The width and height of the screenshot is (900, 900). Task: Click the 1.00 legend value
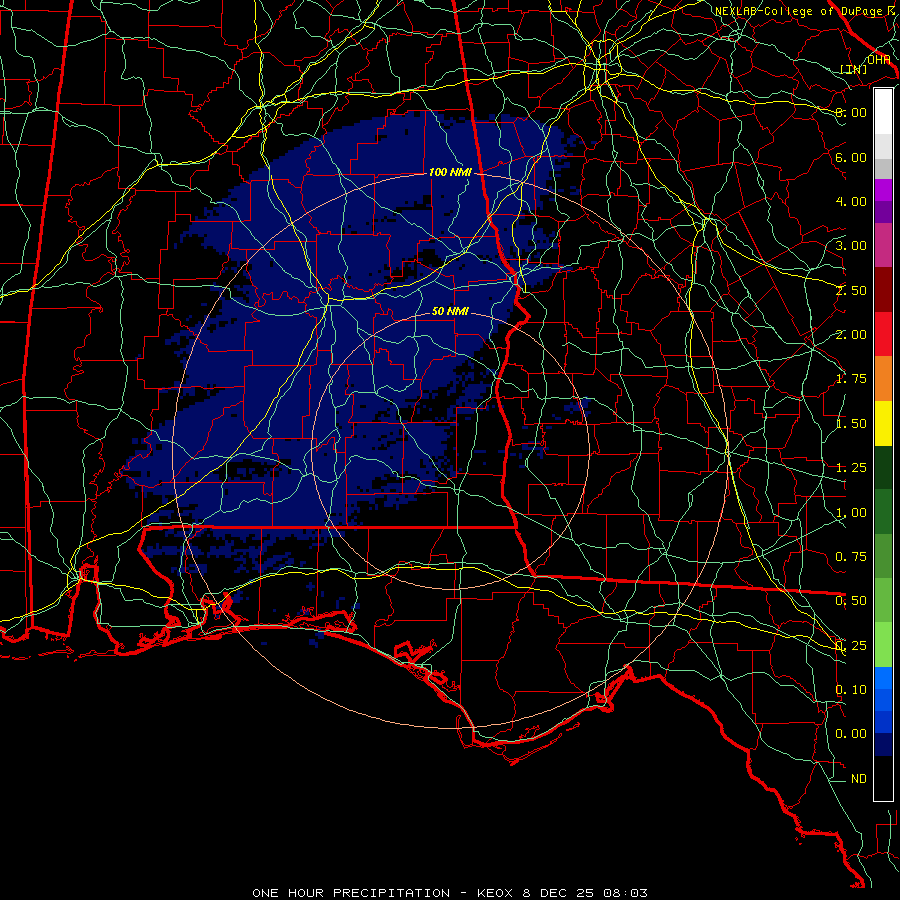click(851, 513)
